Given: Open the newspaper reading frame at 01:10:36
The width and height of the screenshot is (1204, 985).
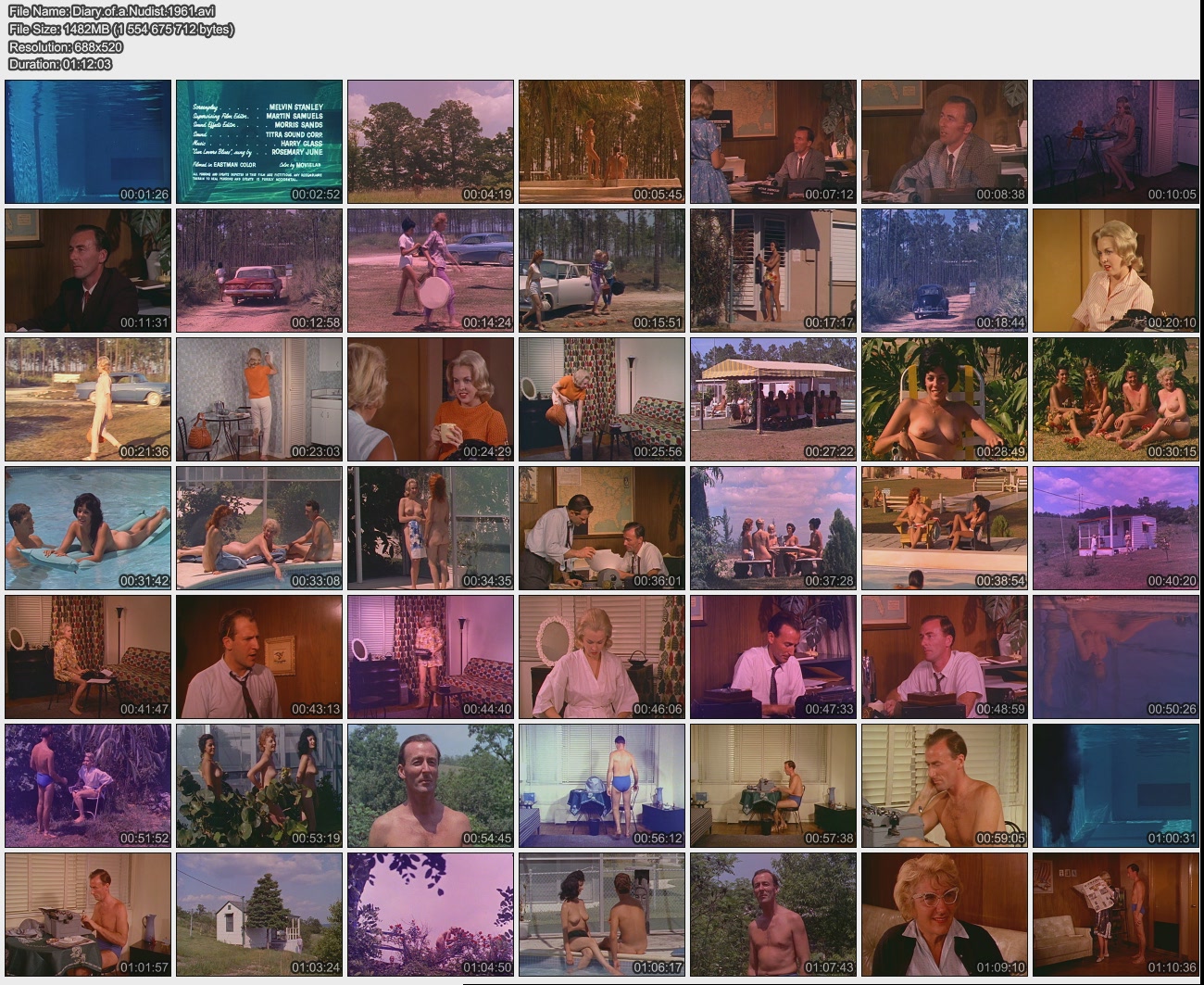Looking at the screenshot, I should click(1115, 914).
